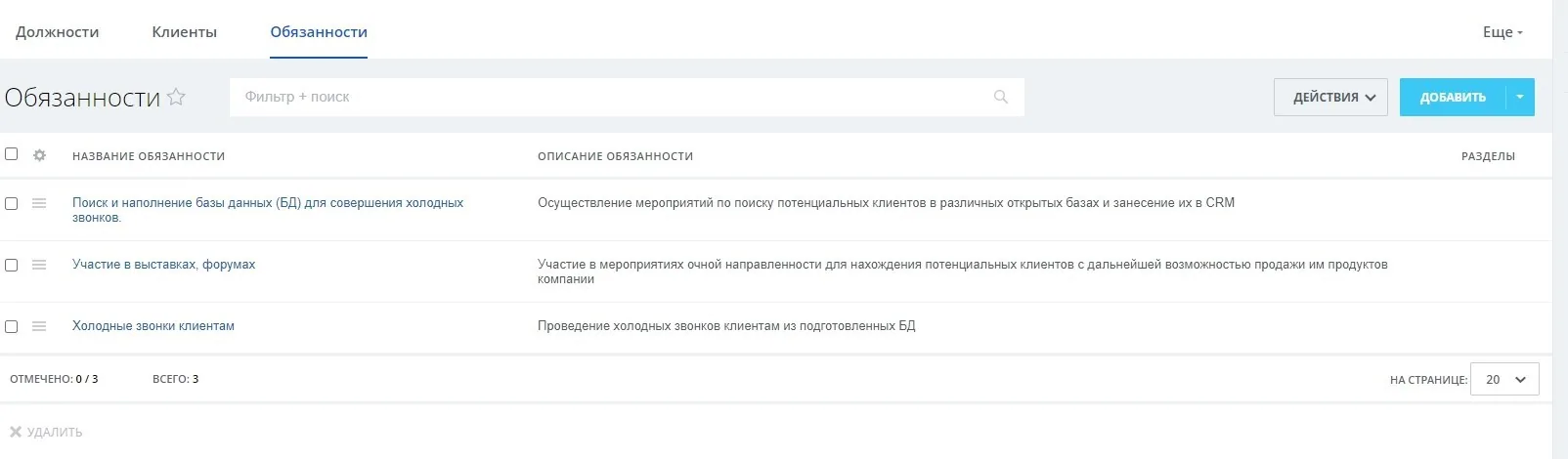Image resolution: width=1568 pixels, height=459 pixels.
Task: Select the Обязанности tab
Action: (x=319, y=32)
